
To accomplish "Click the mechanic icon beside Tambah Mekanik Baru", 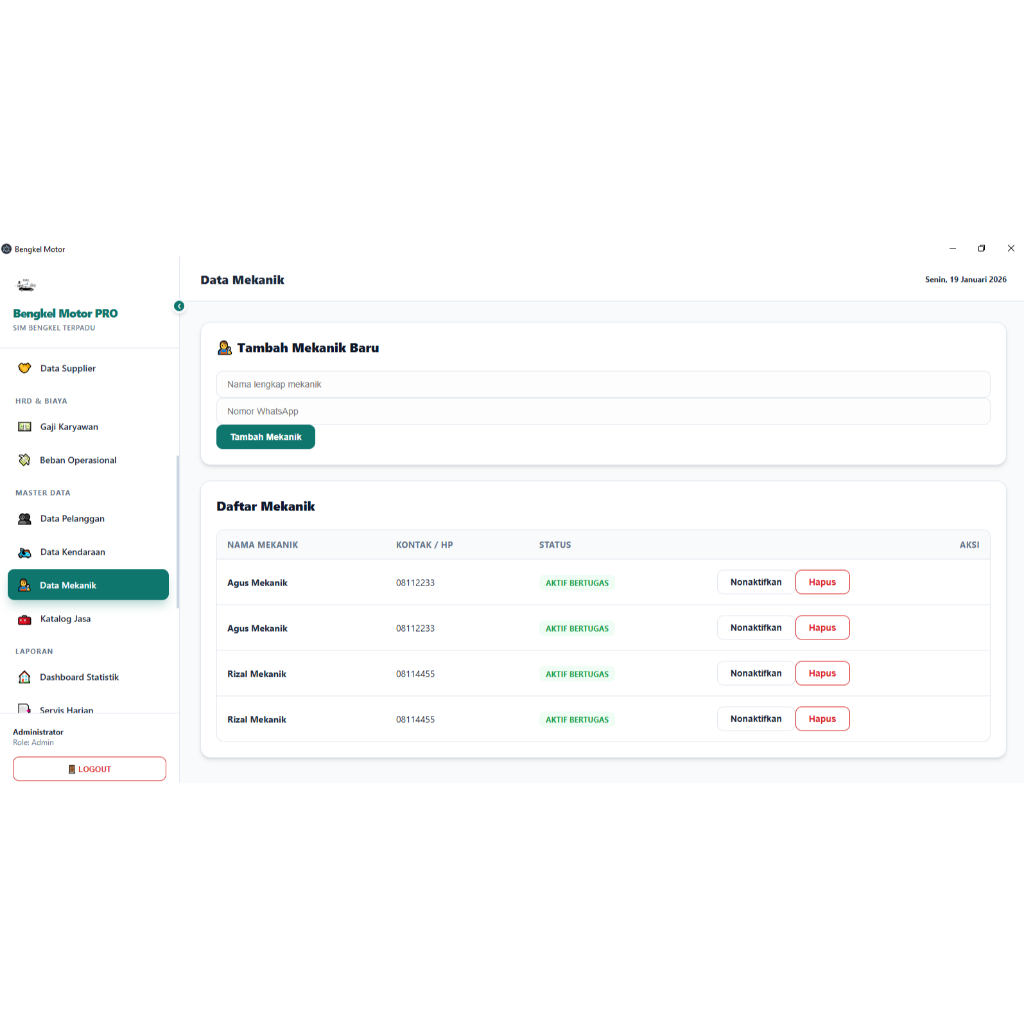I will tap(225, 348).
